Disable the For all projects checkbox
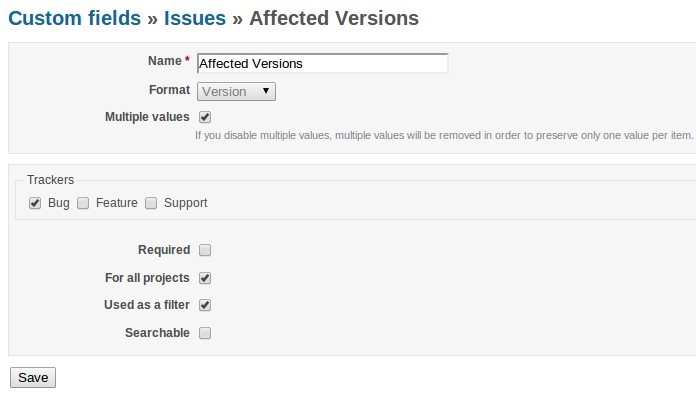Image resolution: width=696 pixels, height=395 pixels. coord(205,278)
